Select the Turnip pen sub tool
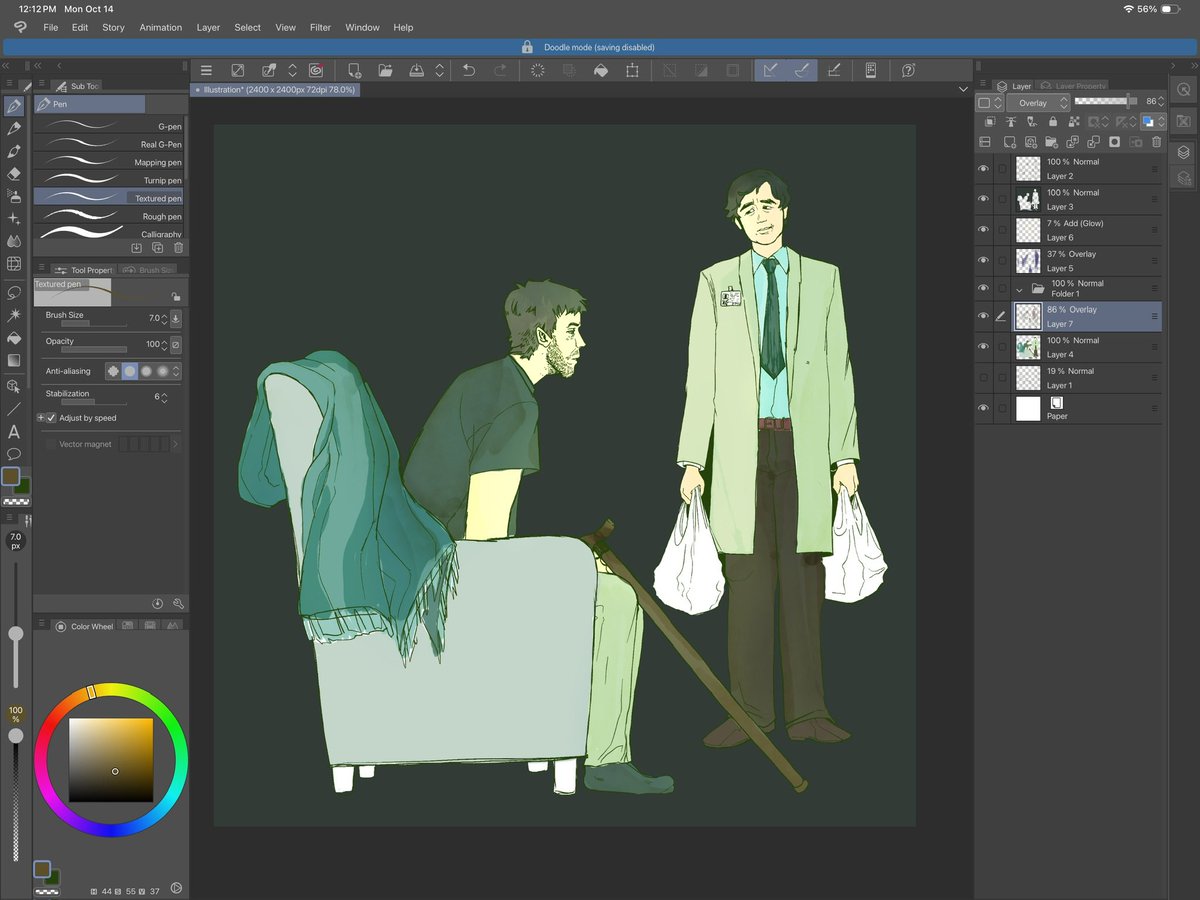Image resolution: width=1200 pixels, height=900 pixels. click(109, 180)
